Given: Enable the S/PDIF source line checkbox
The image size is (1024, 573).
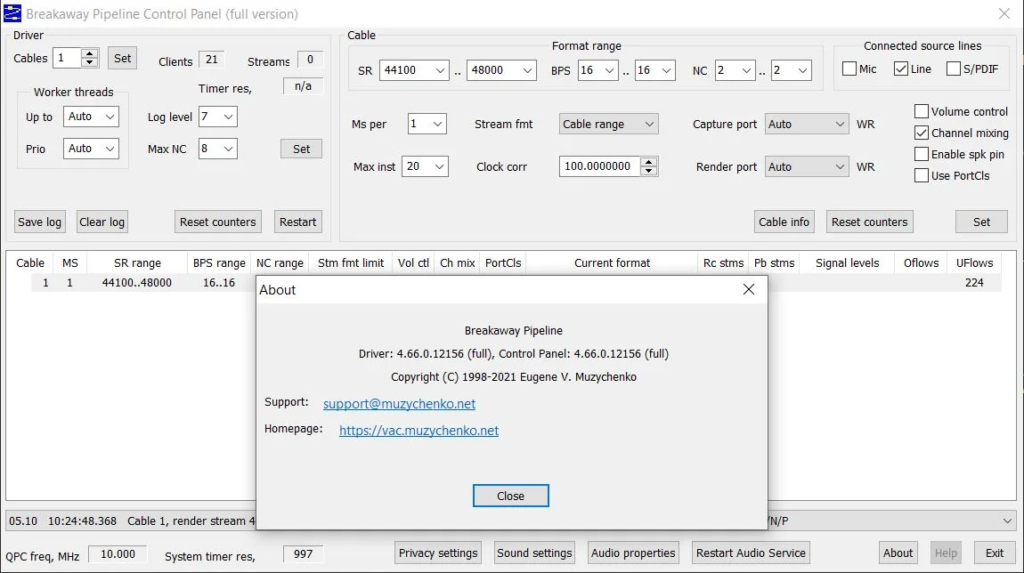Looking at the screenshot, I should coord(953,69).
